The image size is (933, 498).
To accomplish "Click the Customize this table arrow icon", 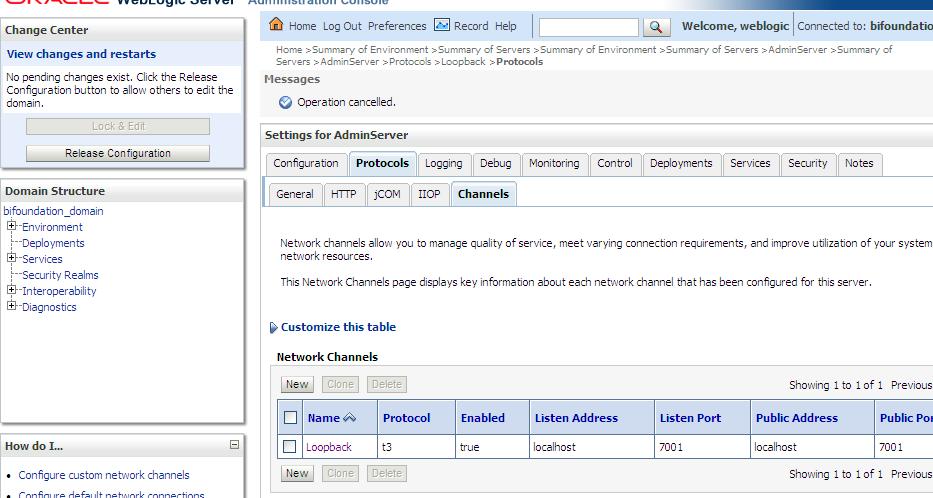I will coord(274,328).
